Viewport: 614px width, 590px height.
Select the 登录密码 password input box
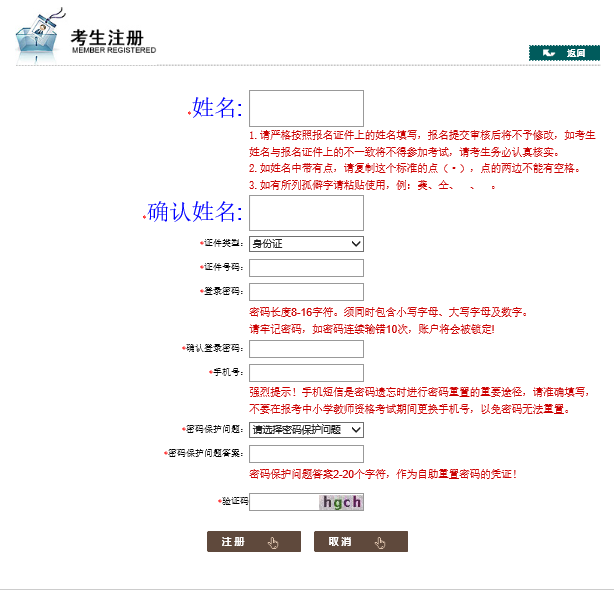point(305,292)
